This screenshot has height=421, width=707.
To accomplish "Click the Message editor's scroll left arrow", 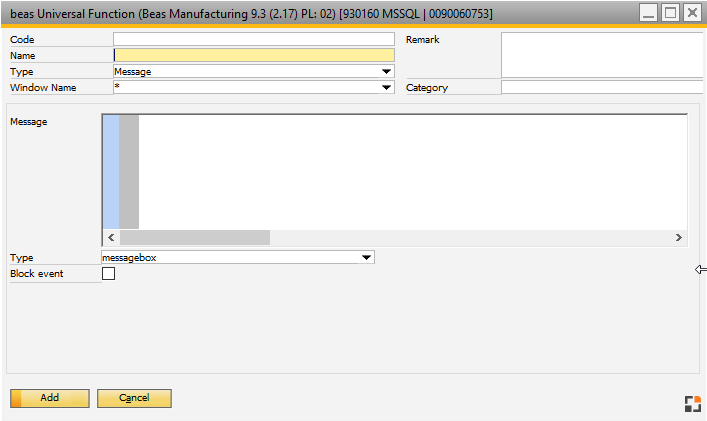I will [111, 238].
